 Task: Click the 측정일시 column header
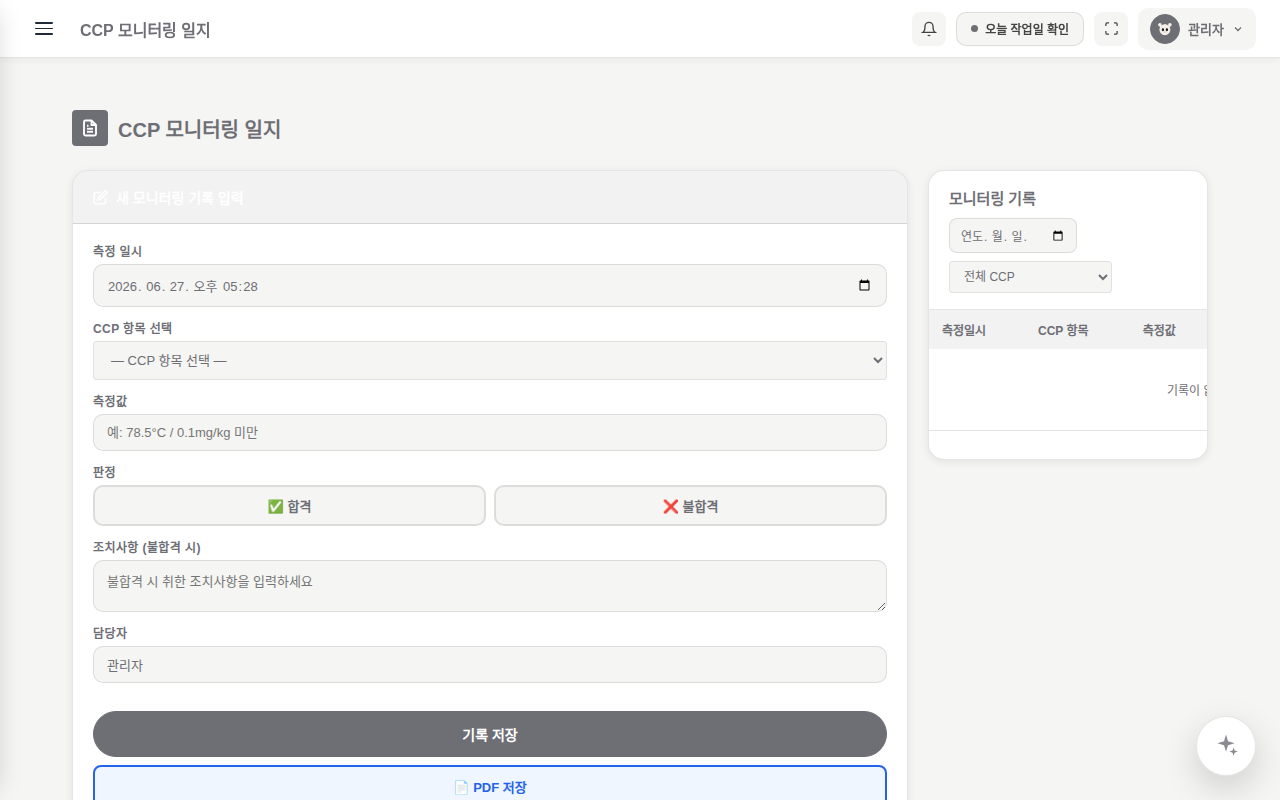click(964, 330)
